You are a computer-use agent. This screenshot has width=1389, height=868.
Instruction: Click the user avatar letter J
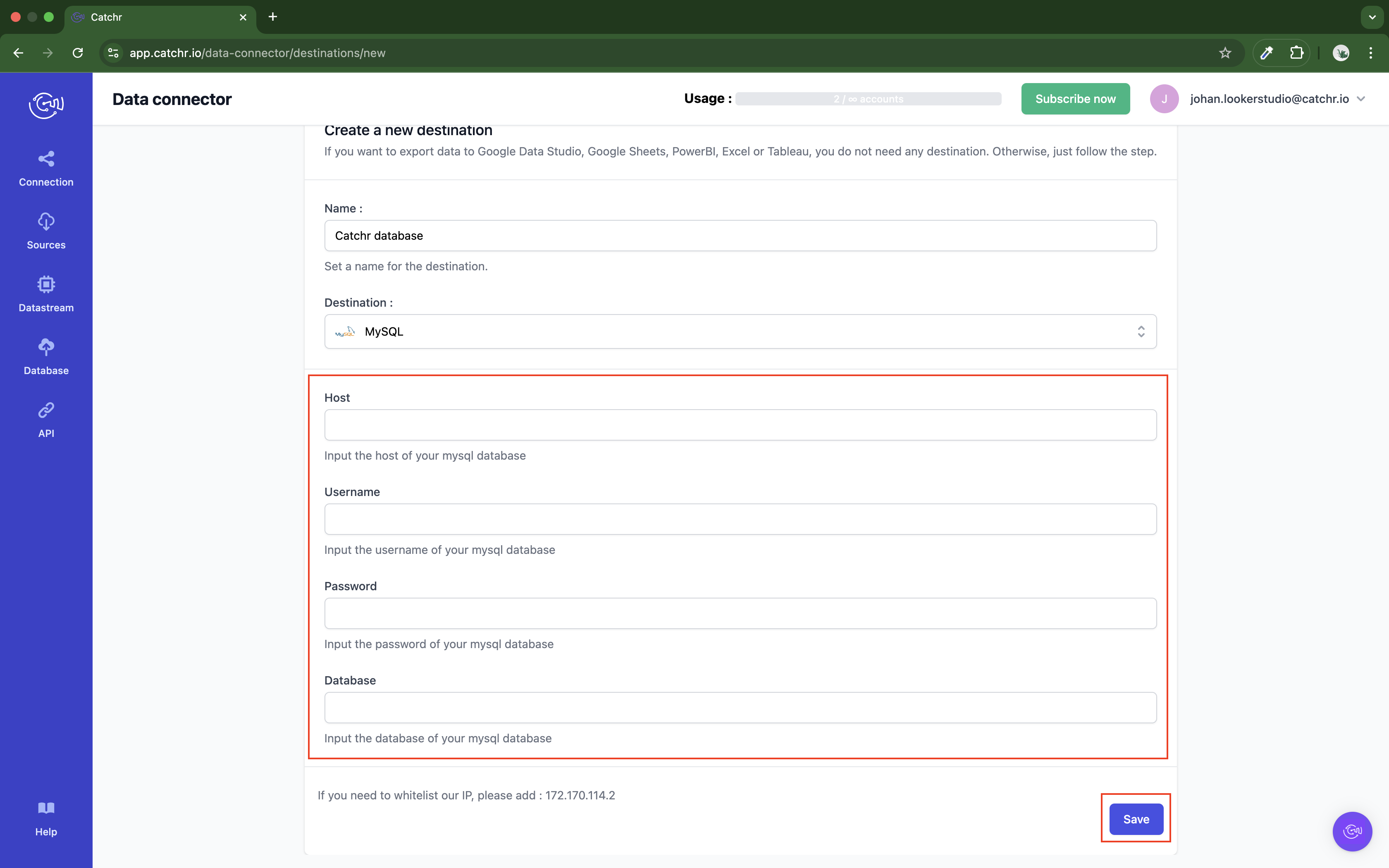coord(1164,99)
